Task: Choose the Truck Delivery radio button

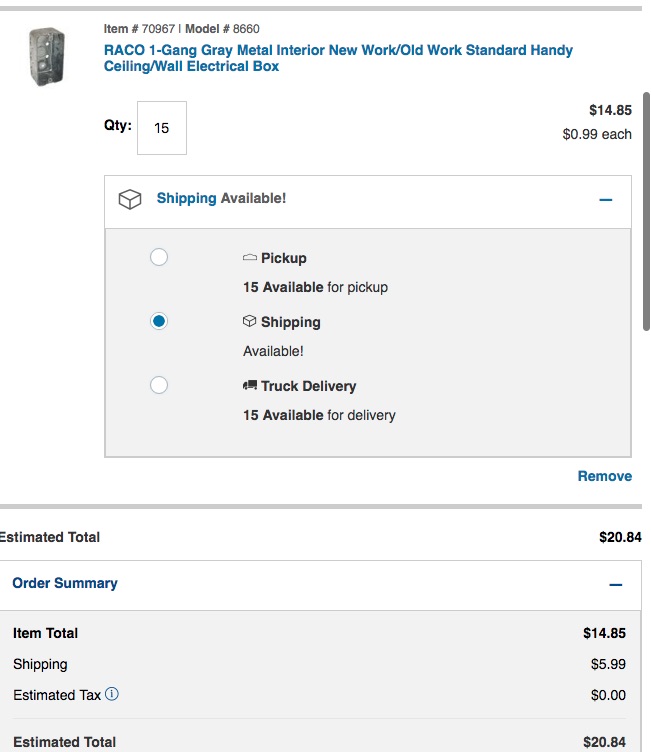Action: tap(159, 385)
